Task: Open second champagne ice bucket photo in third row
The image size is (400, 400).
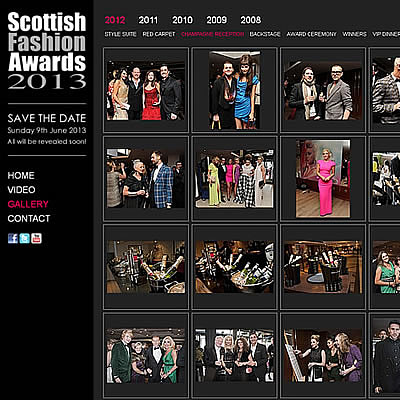Action: (234, 267)
